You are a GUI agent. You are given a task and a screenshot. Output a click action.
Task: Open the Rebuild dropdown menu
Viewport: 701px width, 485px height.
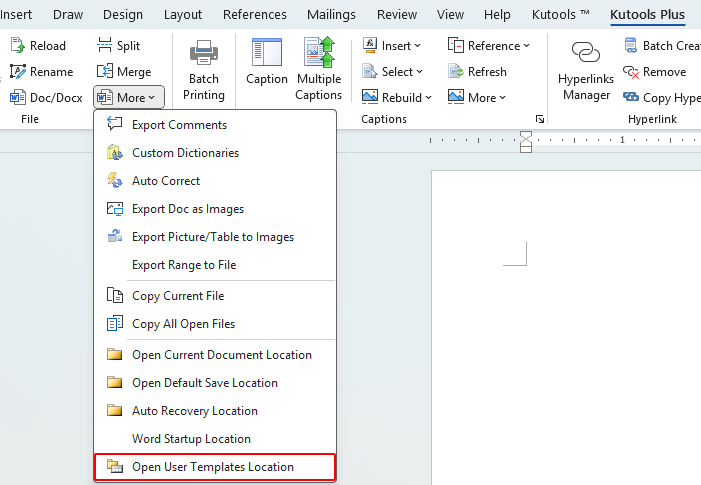(397, 98)
